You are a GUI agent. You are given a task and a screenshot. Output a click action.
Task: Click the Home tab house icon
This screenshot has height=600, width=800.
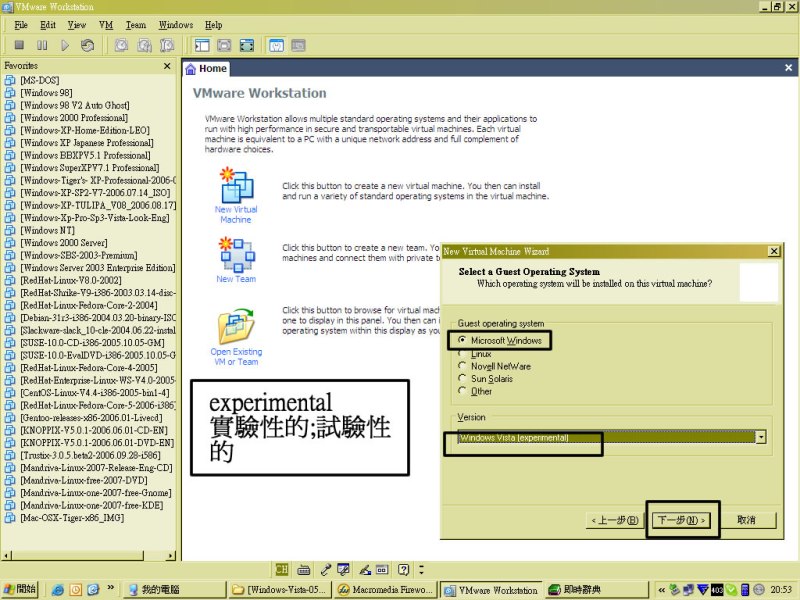[x=190, y=69]
